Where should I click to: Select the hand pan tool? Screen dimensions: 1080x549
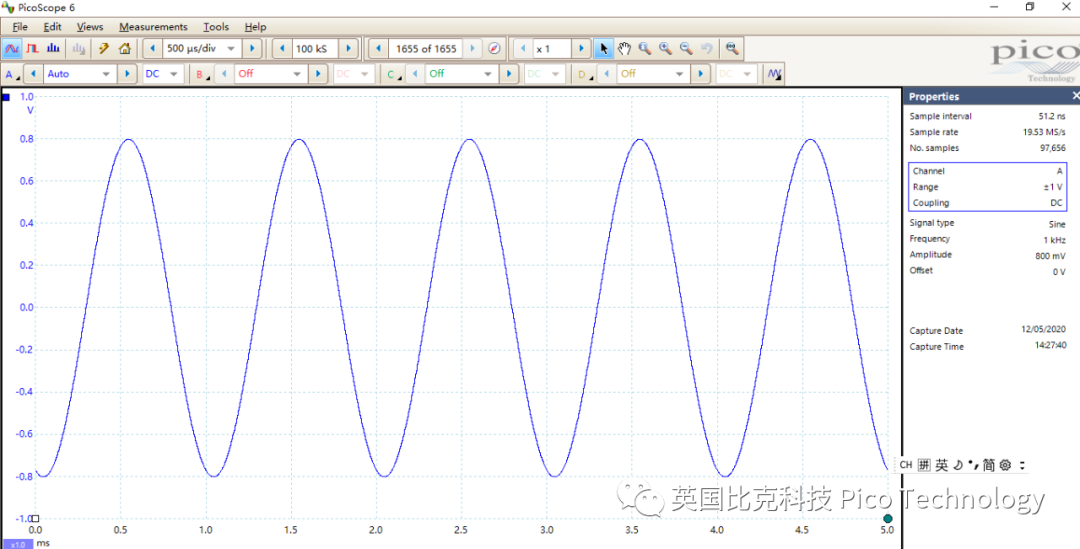[624, 49]
